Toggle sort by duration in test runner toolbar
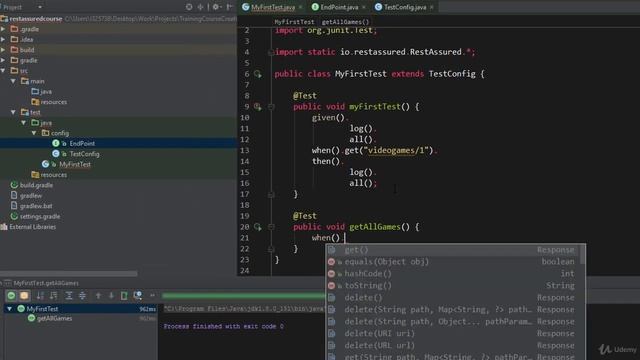The width and height of the screenshot is (640, 360). click(53, 296)
